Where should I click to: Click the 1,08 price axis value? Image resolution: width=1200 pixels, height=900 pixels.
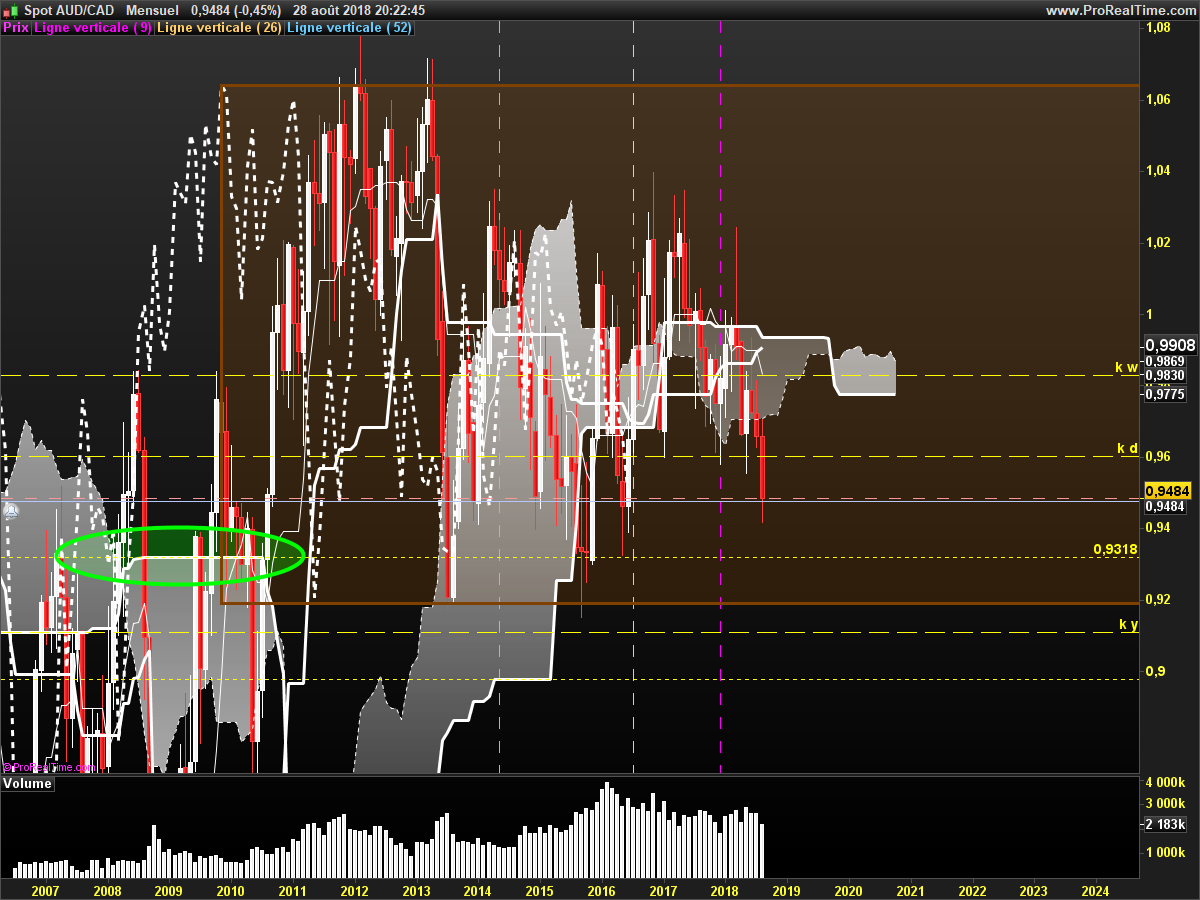pyautogui.click(x=1157, y=28)
